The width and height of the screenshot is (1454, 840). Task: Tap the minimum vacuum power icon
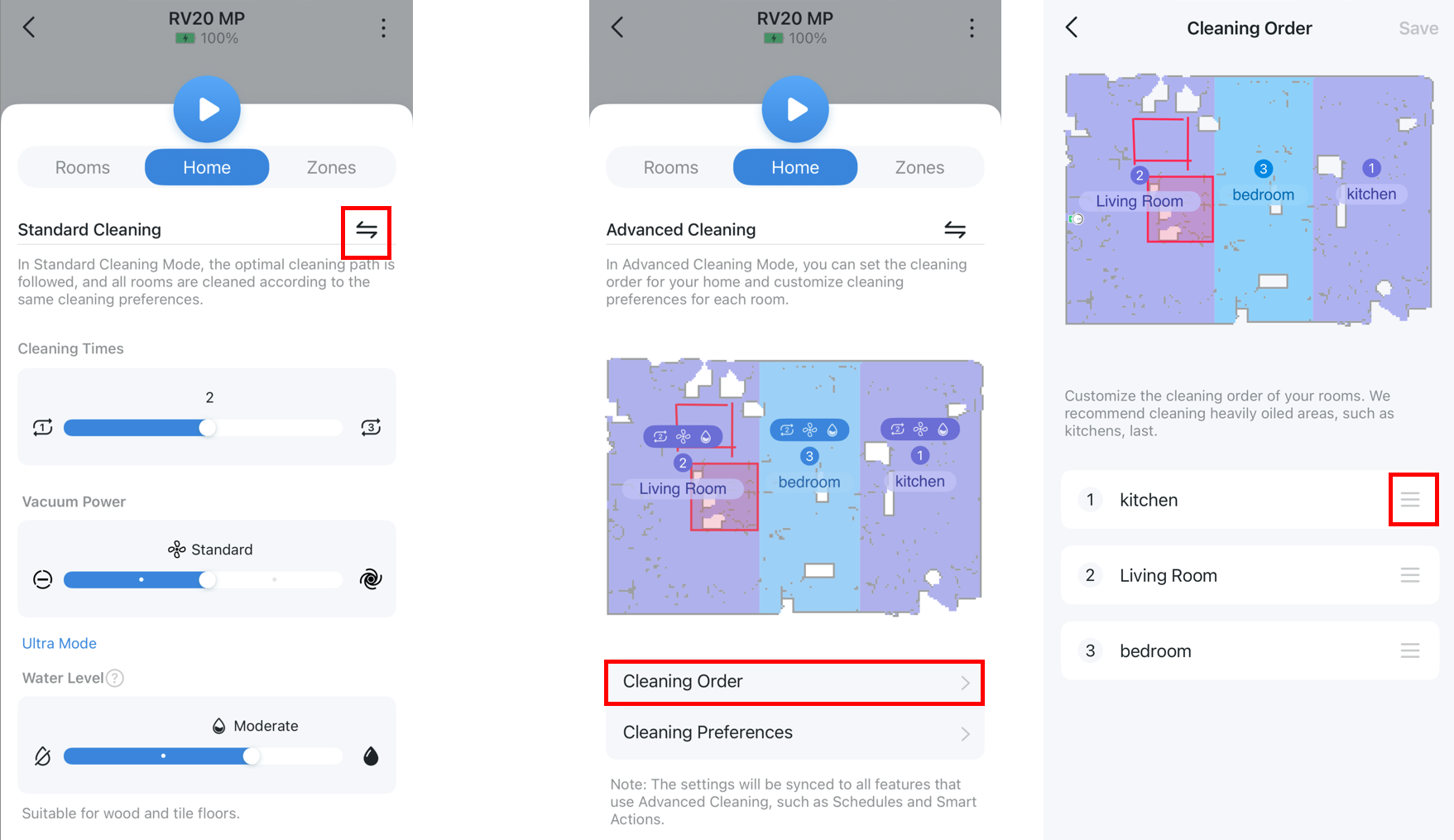tap(43, 579)
